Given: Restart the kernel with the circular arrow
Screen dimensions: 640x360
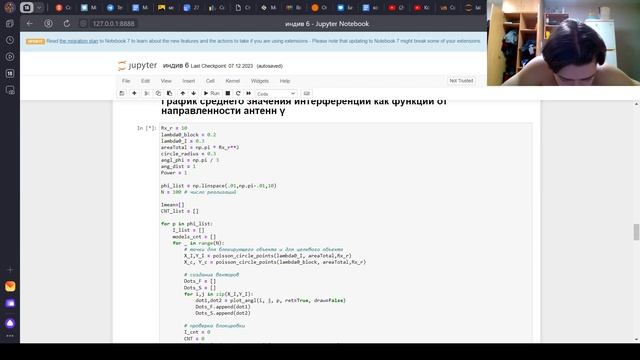Looking at the screenshot, I should 238,93.
